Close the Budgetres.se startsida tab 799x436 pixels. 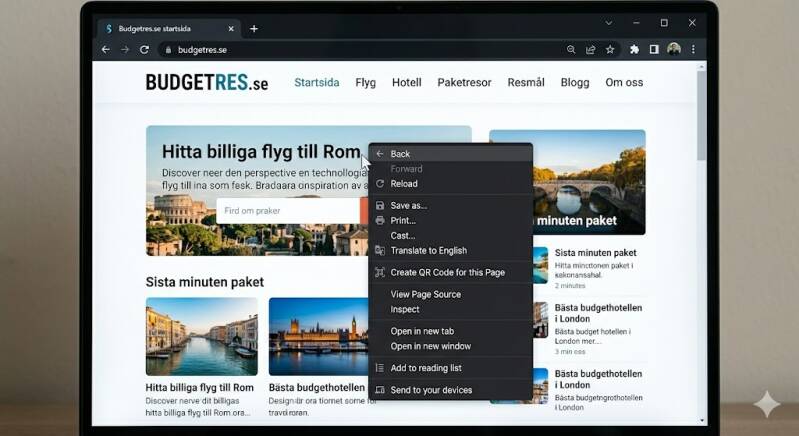231,29
